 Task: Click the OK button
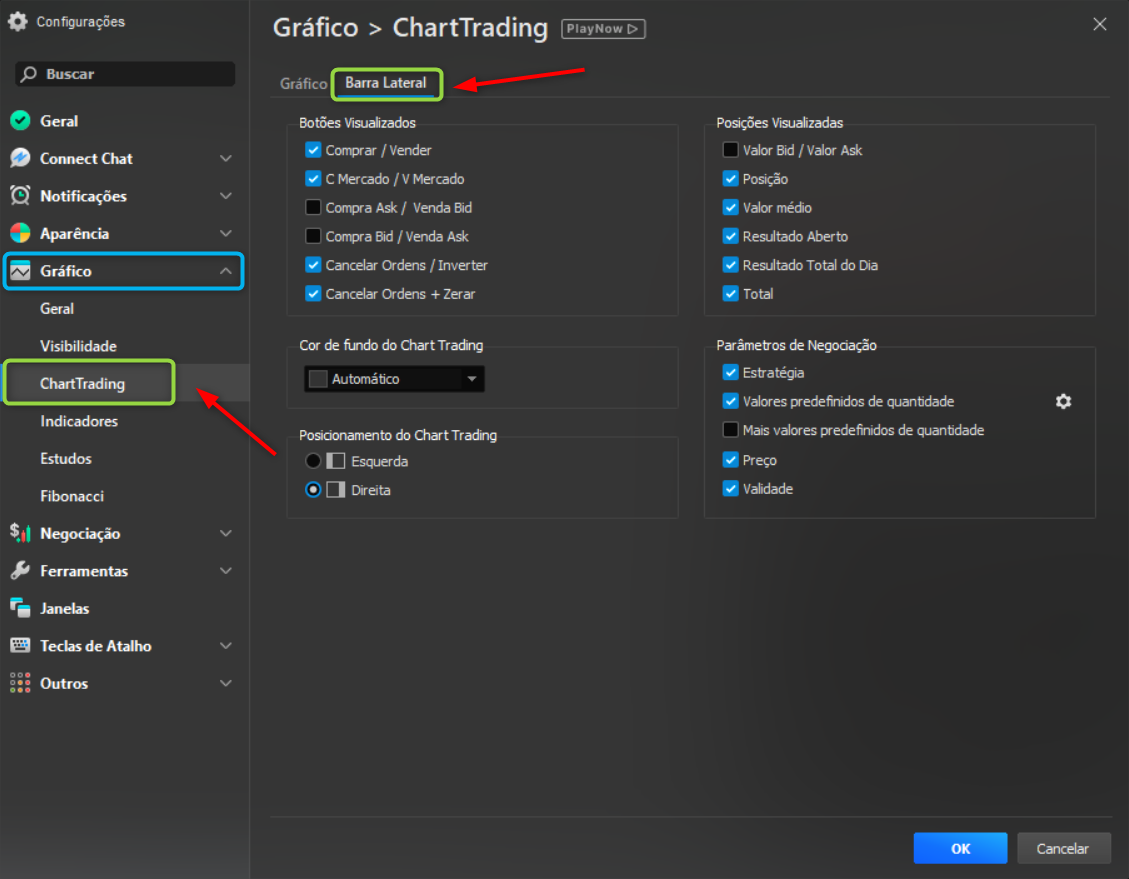(x=960, y=848)
